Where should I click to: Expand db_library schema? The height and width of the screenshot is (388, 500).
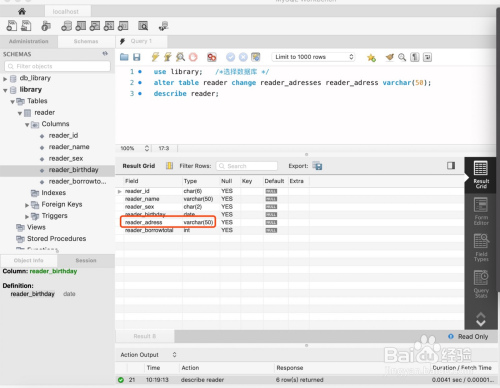(5, 79)
